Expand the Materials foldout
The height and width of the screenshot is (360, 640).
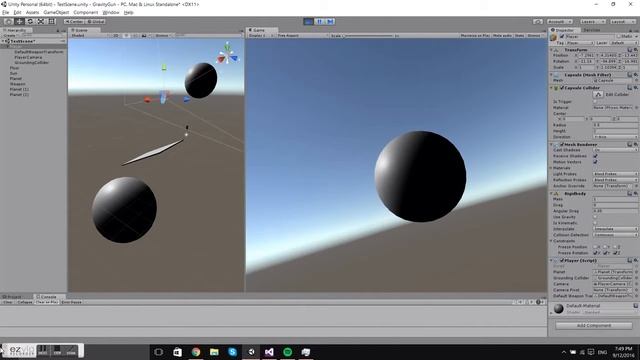(x=551, y=168)
